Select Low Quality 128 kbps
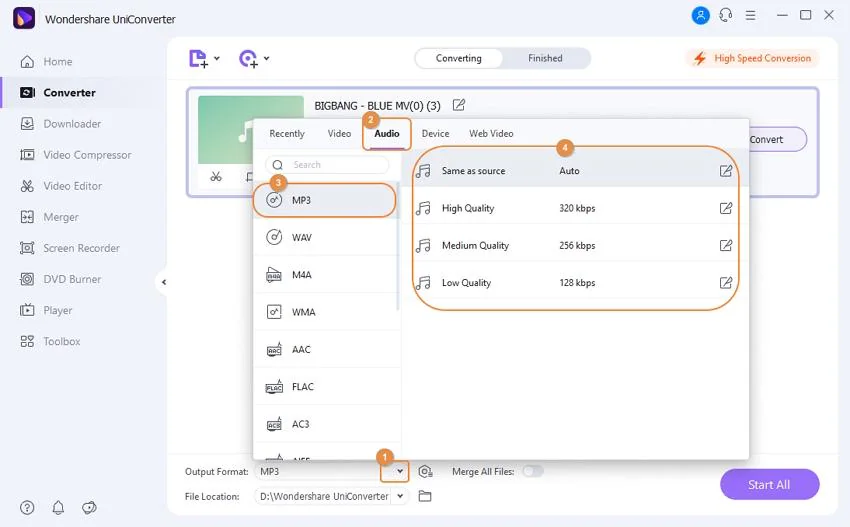The image size is (850, 527). [x=575, y=283]
